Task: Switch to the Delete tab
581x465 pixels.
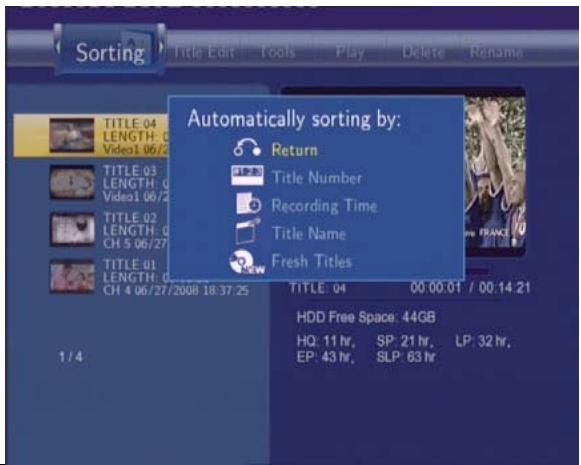Action: [423, 52]
